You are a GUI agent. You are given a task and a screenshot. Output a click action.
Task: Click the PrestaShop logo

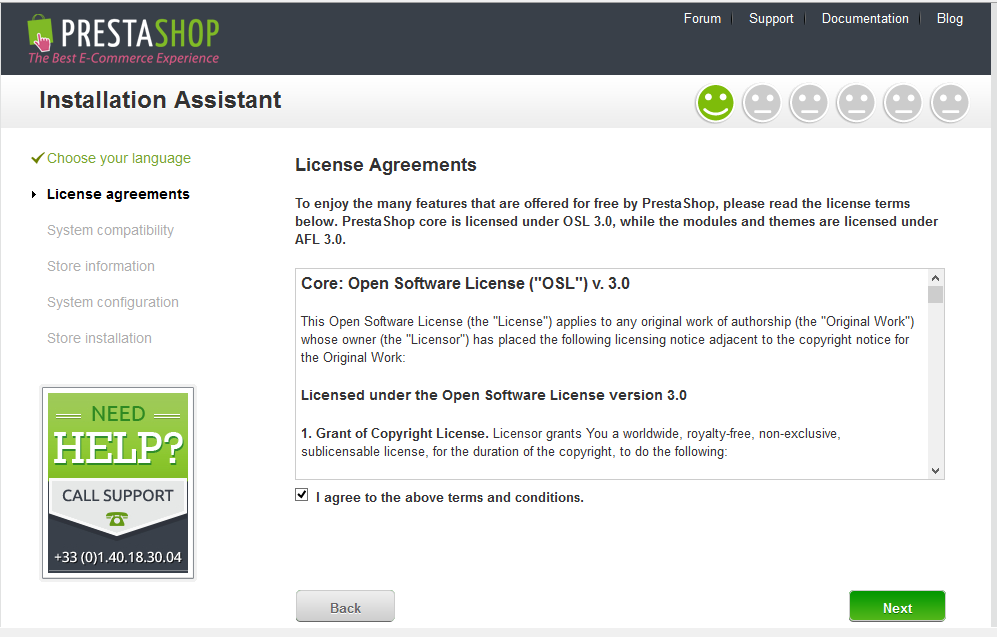[x=123, y=39]
